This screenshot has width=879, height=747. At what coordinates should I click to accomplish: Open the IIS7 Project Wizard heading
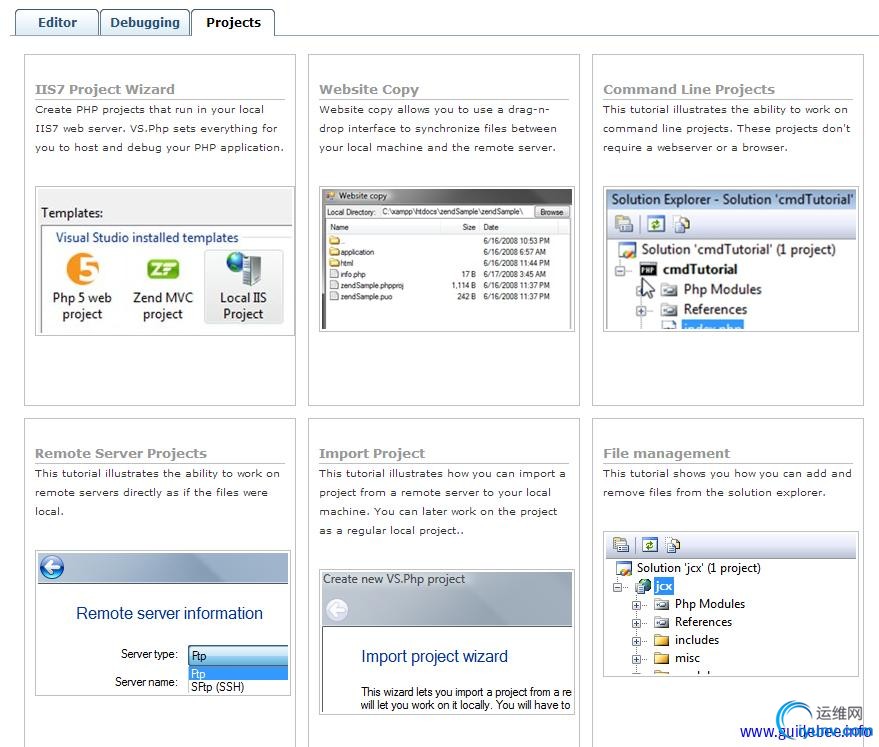point(105,90)
